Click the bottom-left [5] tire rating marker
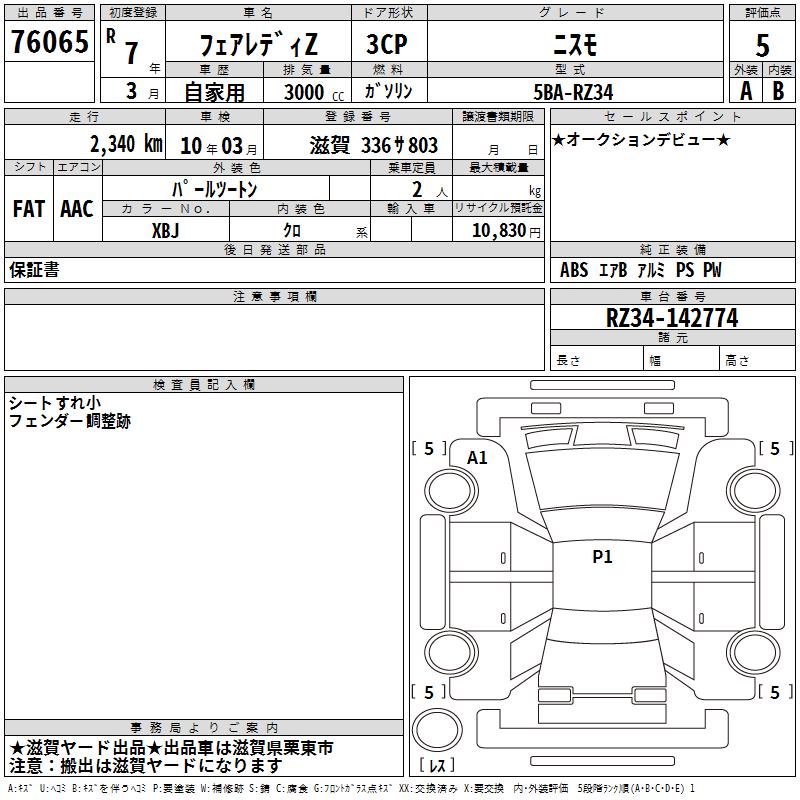The width and height of the screenshot is (800, 800). click(429, 692)
